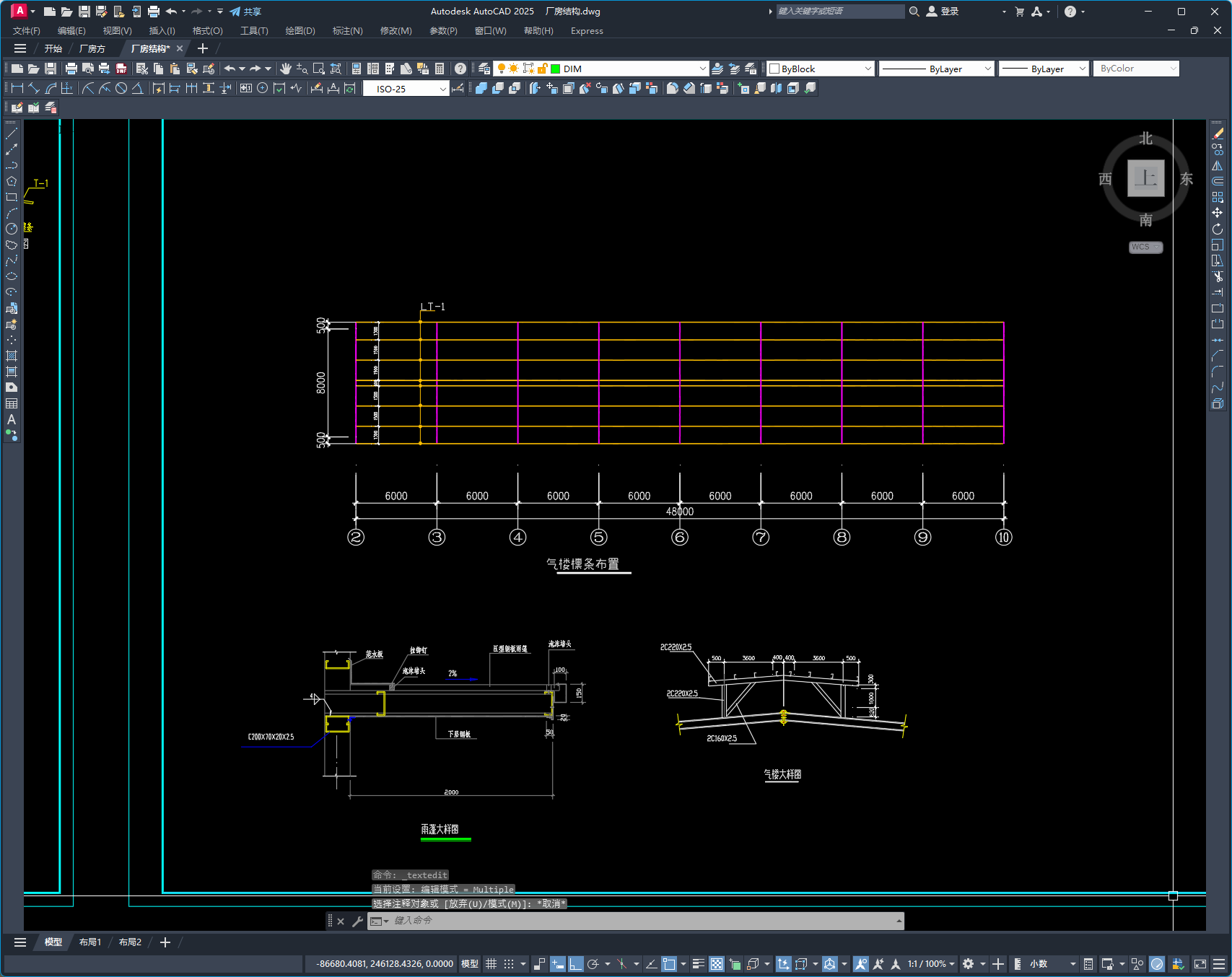Toggle object snap in the status bar
The width and height of the screenshot is (1232, 977).
[669, 964]
